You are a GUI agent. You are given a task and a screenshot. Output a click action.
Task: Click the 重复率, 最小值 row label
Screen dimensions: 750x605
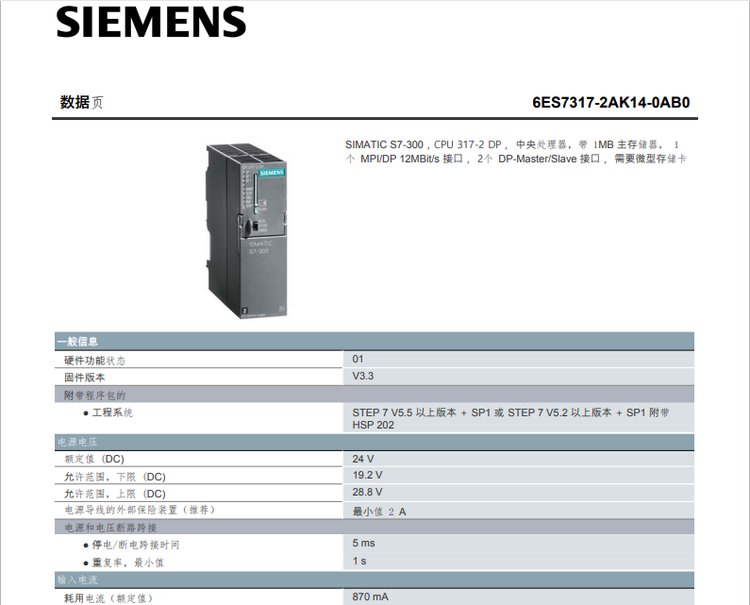(123, 562)
